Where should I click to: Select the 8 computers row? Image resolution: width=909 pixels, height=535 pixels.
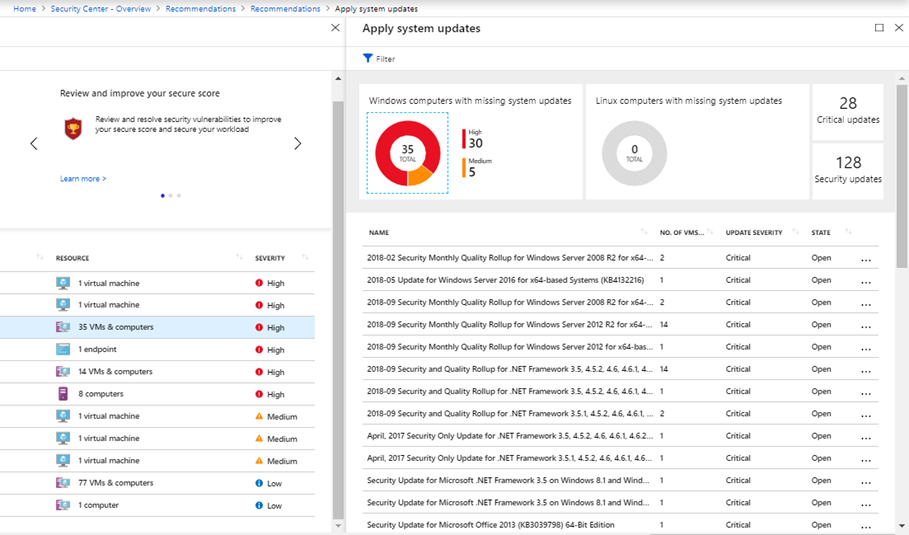tap(157, 394)
